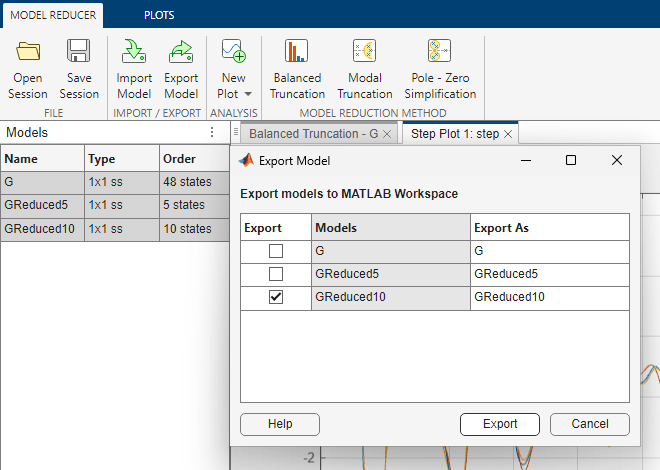
Task: Click the Cancel button
Action: pos(590,424)
